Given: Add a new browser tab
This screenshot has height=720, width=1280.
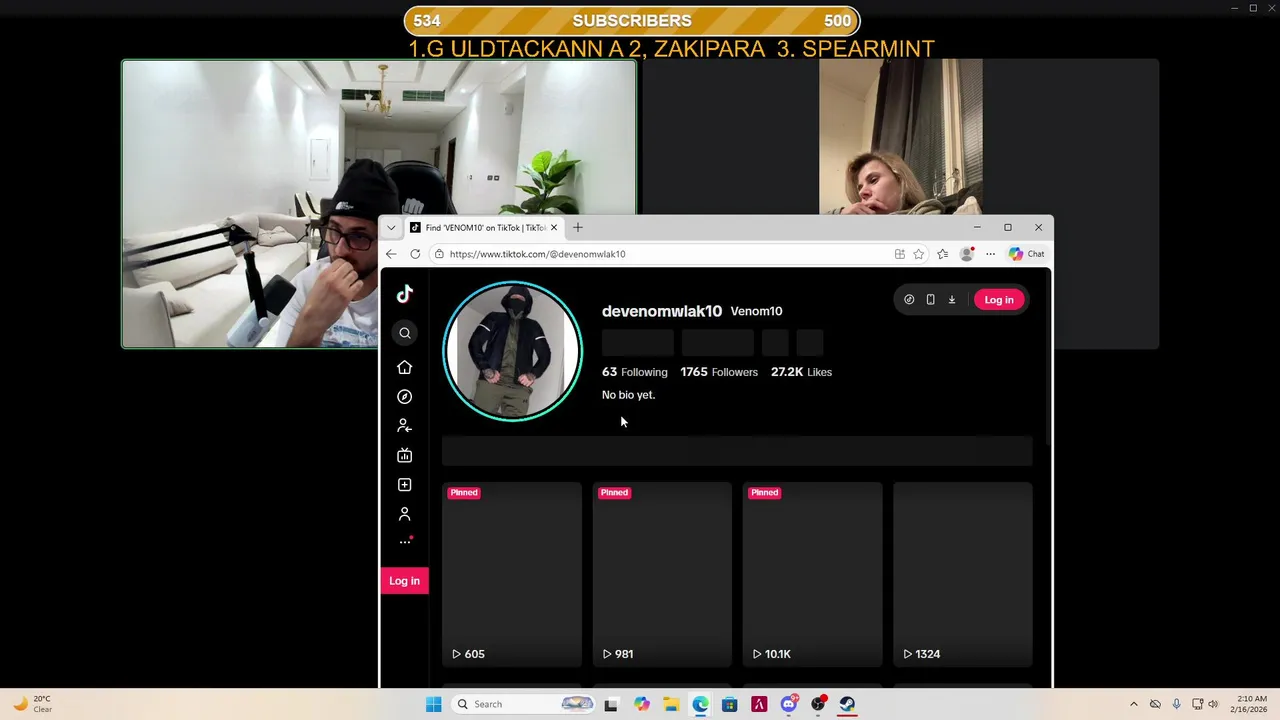Looking at the screenshot, I should (x=577, y=228).
